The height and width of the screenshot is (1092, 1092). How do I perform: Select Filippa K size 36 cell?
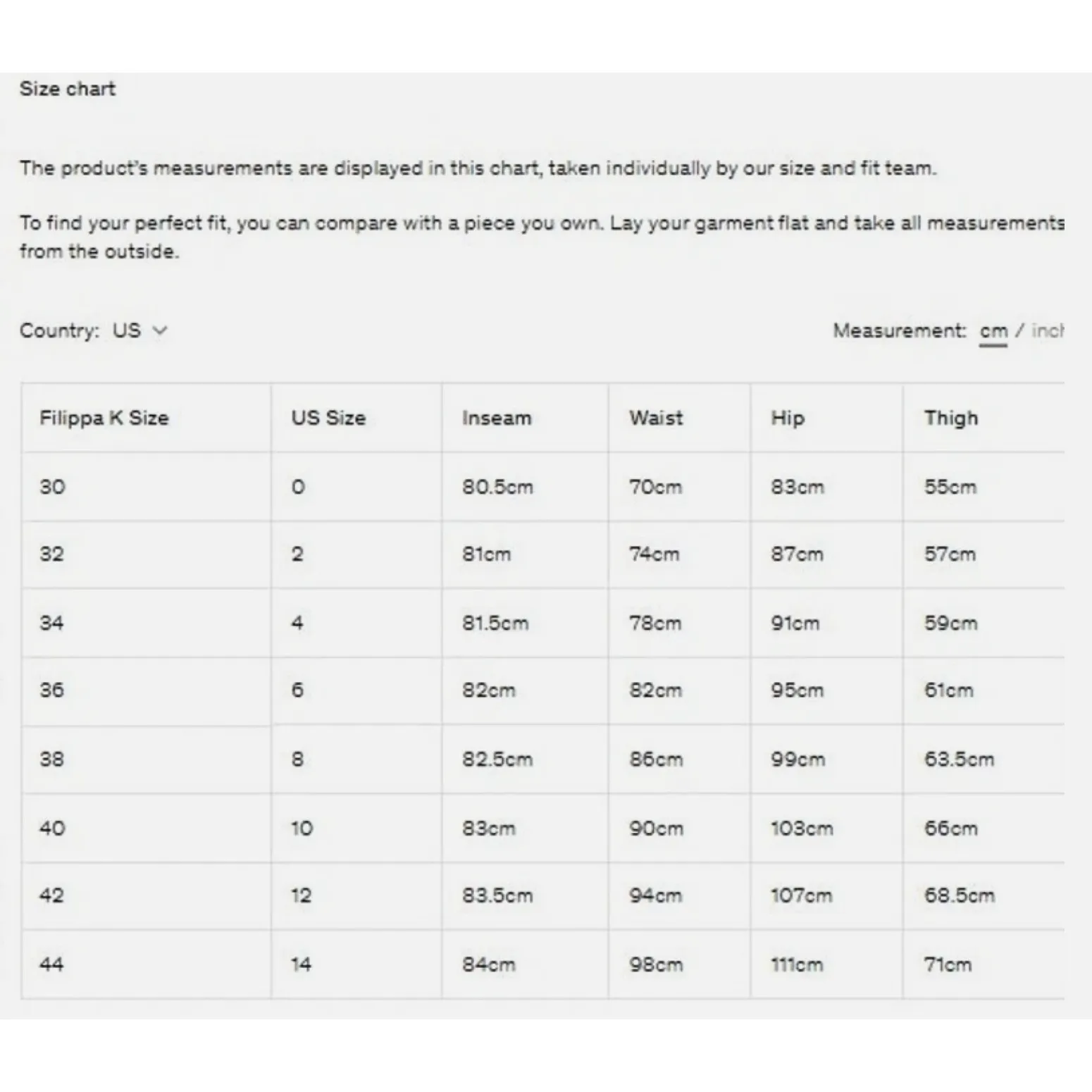coord(52,690)
